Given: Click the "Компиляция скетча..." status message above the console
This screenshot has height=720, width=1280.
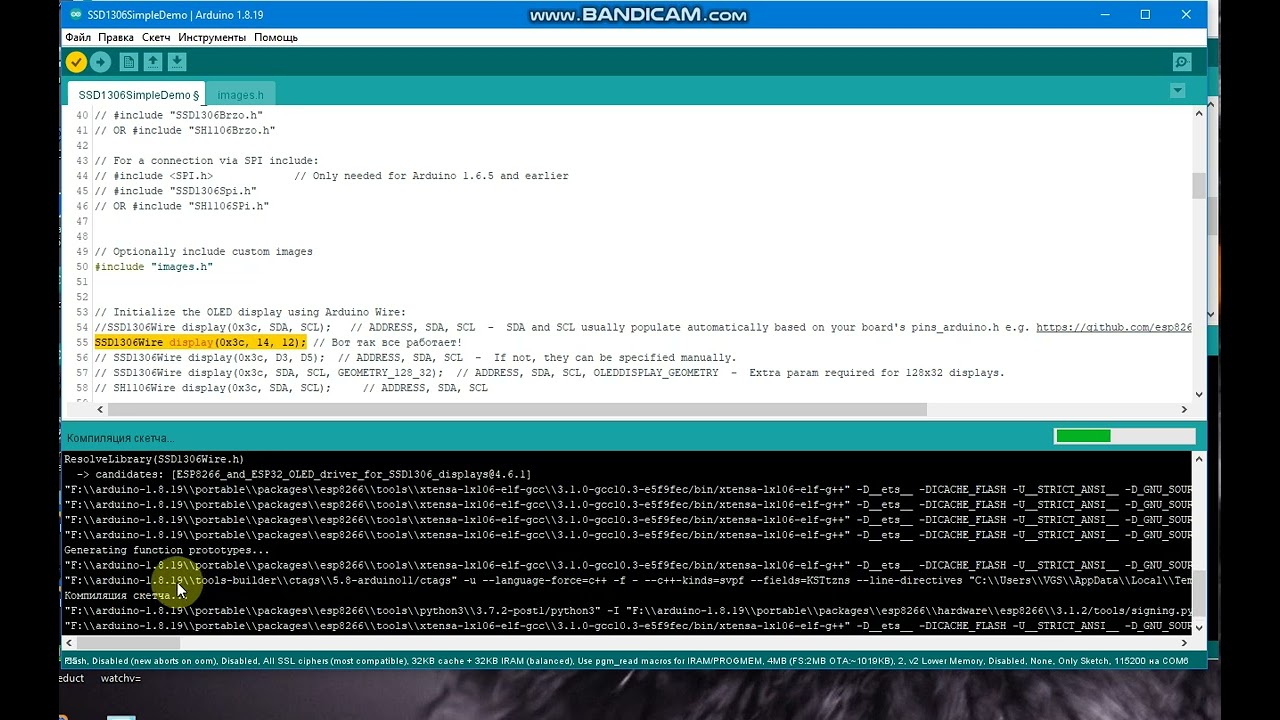Looking at the screenshot, I should click(x=120, y=438).
